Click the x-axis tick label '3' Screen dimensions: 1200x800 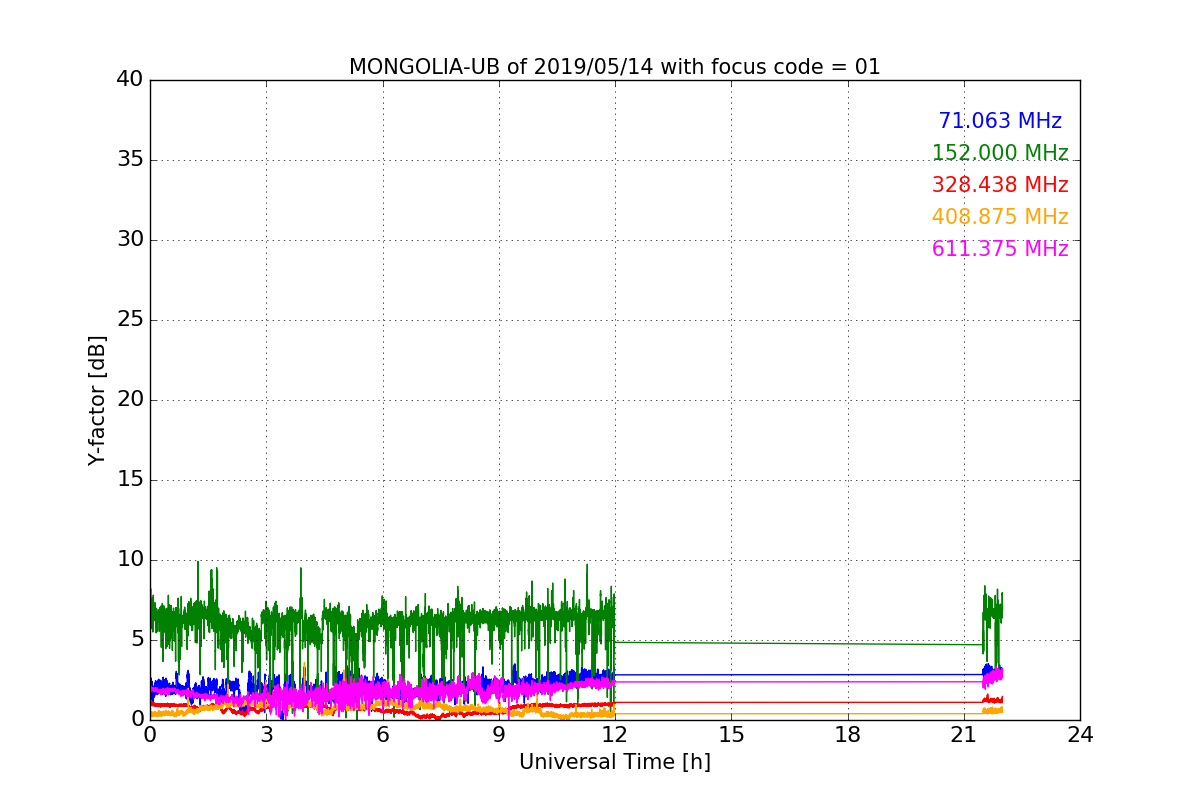coord(266,735)
